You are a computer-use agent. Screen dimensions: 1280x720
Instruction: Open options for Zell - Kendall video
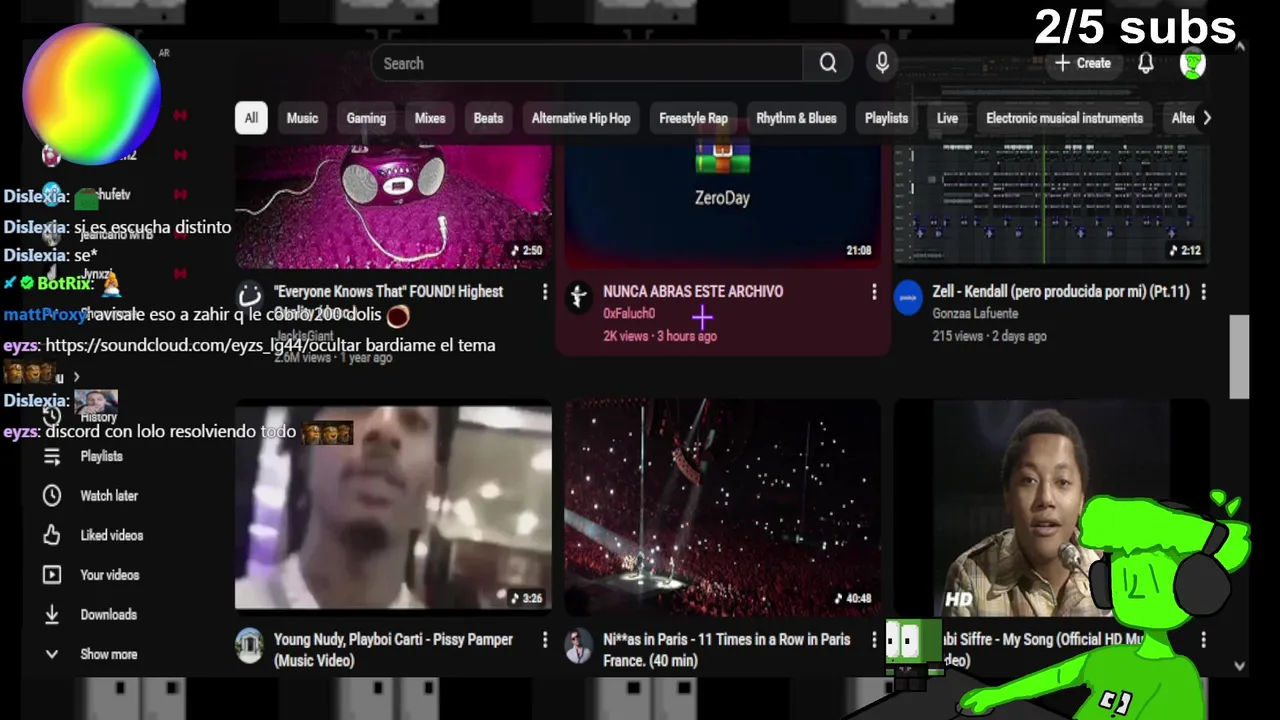click(1202, 292)
